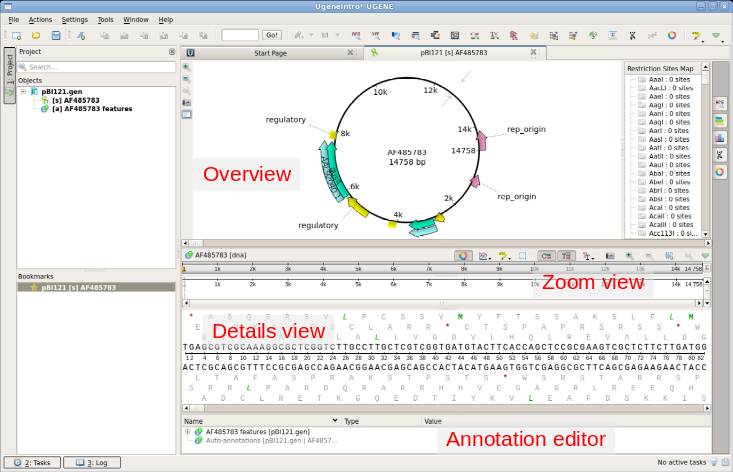Select the pBI121 [s] AF485783 bookmark
Viewport: 733px width, 472px height.
pos(96,287)
